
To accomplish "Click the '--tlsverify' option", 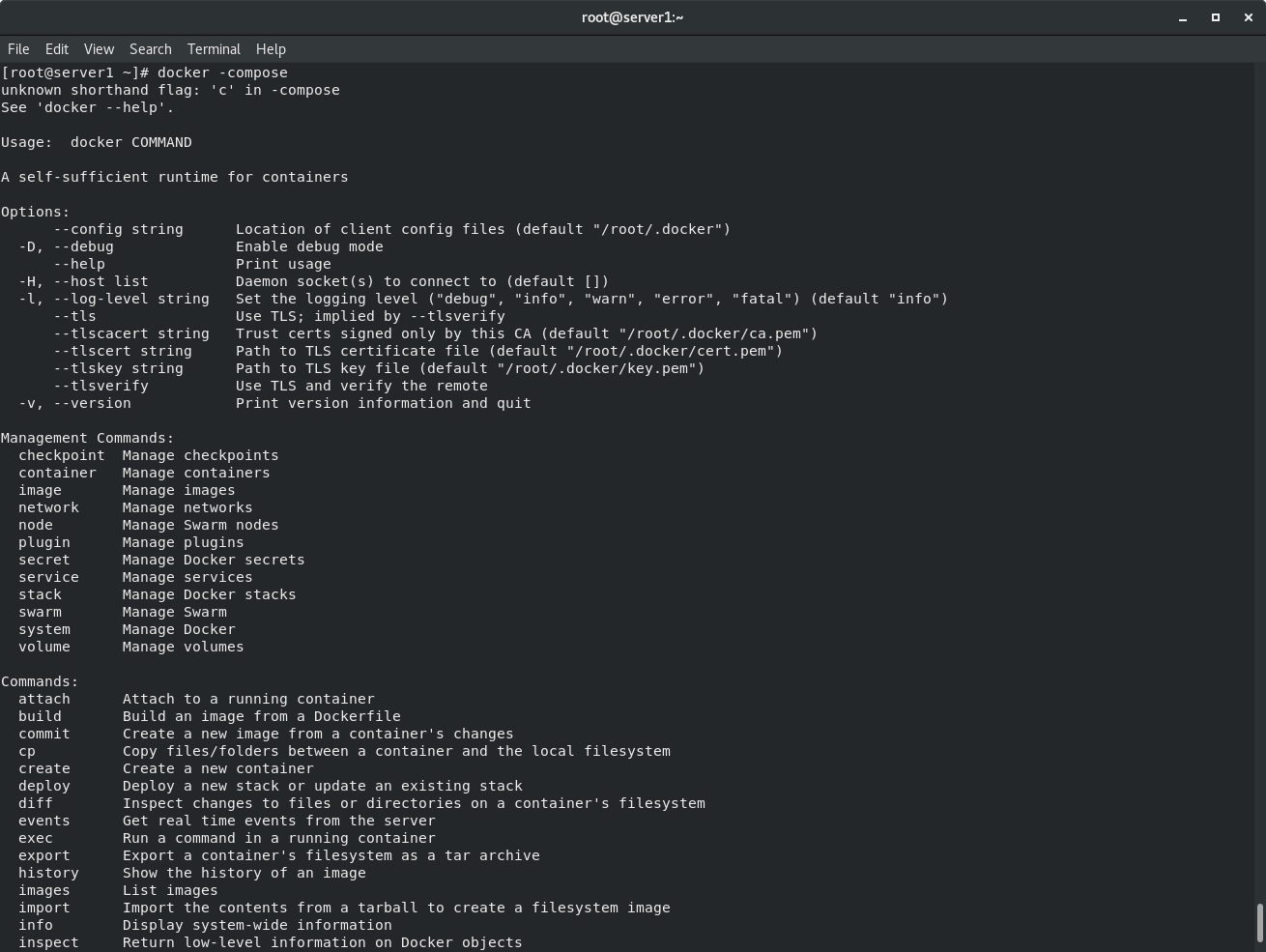I will click(x=101, y=386).
